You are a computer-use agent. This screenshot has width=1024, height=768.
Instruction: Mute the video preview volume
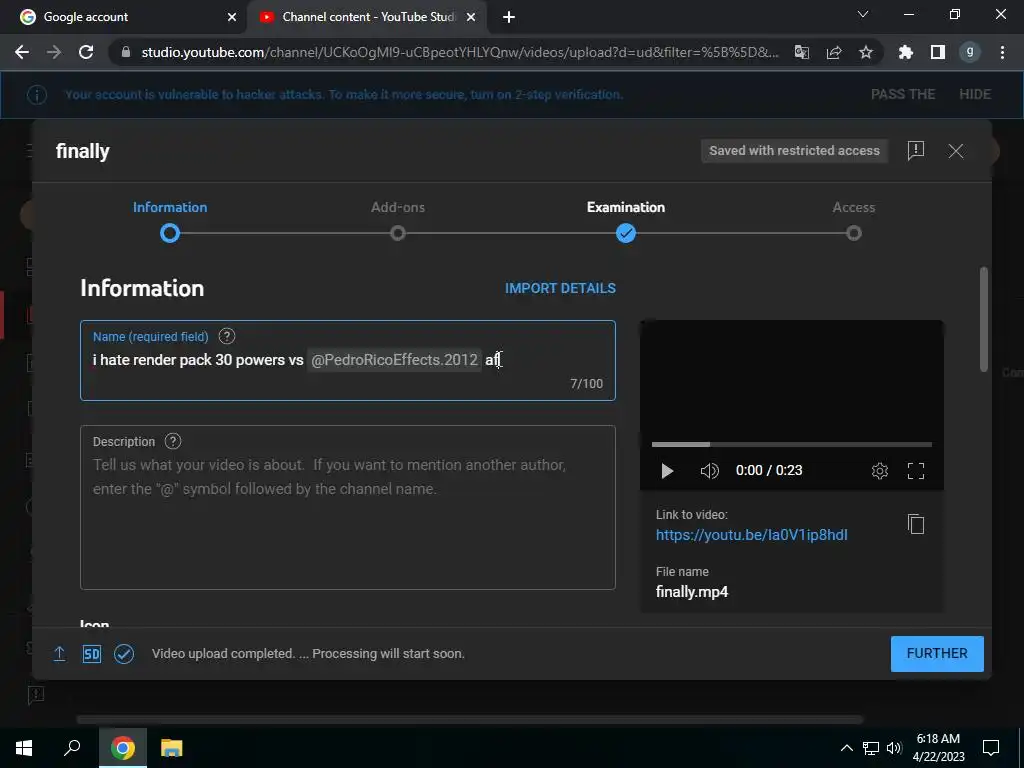[709, 471]
